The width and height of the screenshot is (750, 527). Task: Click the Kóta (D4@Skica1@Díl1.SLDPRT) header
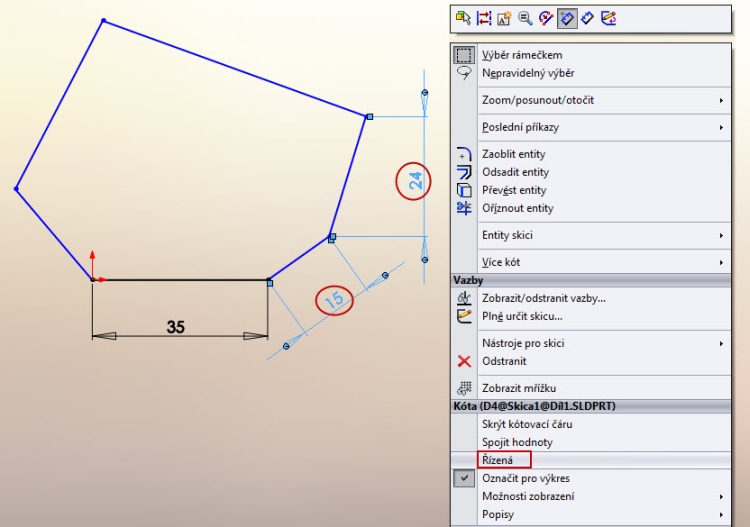point(591,406)
